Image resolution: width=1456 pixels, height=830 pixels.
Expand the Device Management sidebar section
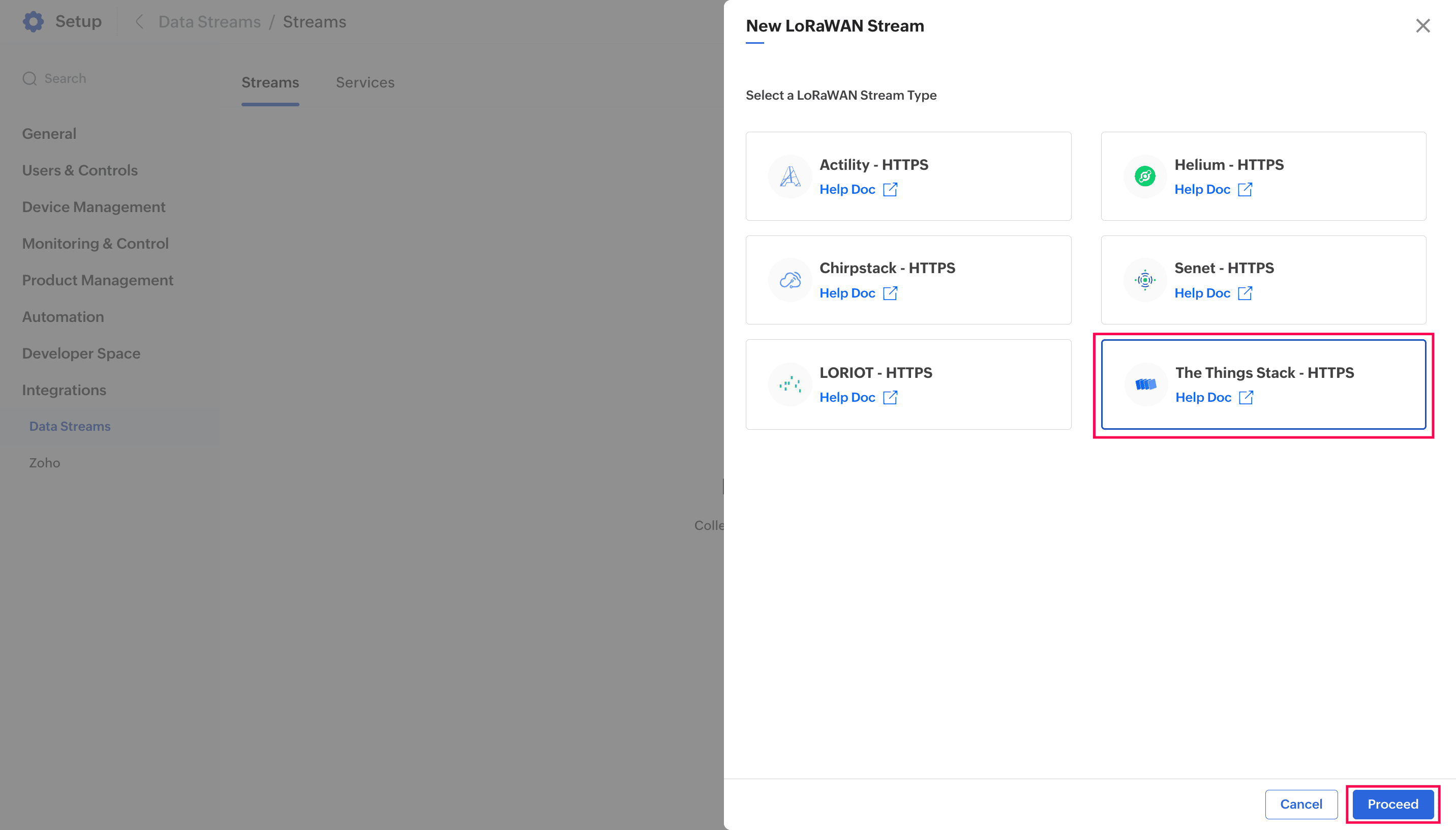(x=94, y=207)
